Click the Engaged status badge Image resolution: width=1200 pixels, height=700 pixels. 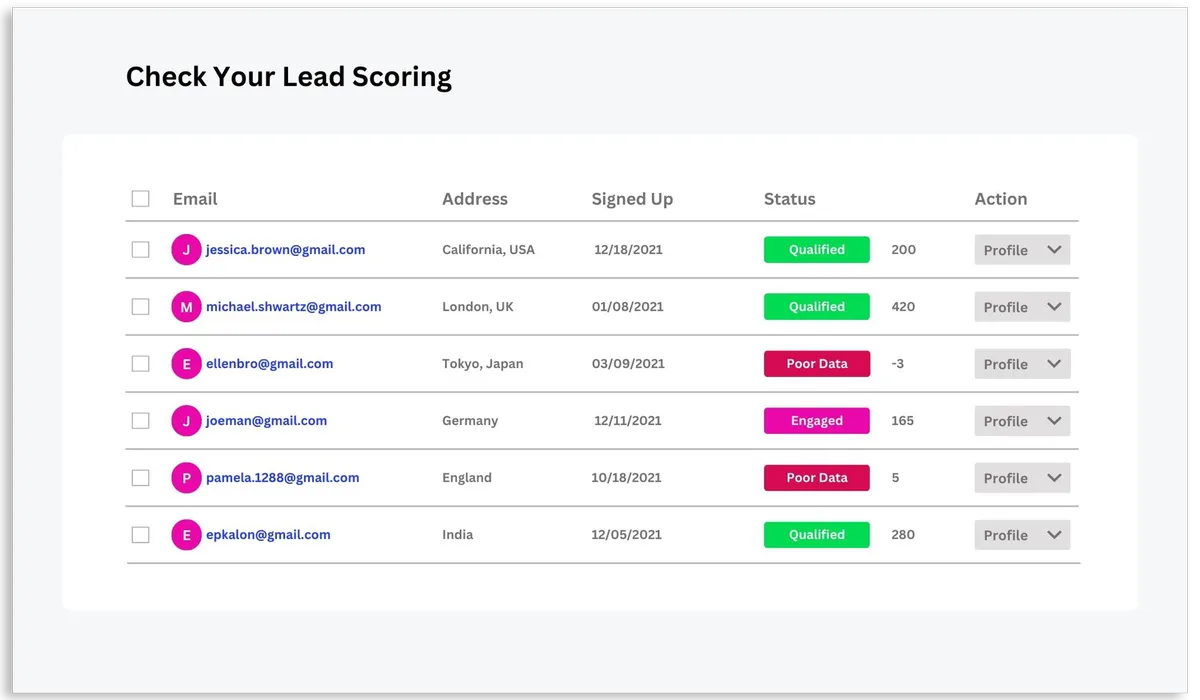pyautogui.click(x=817, y=421)
